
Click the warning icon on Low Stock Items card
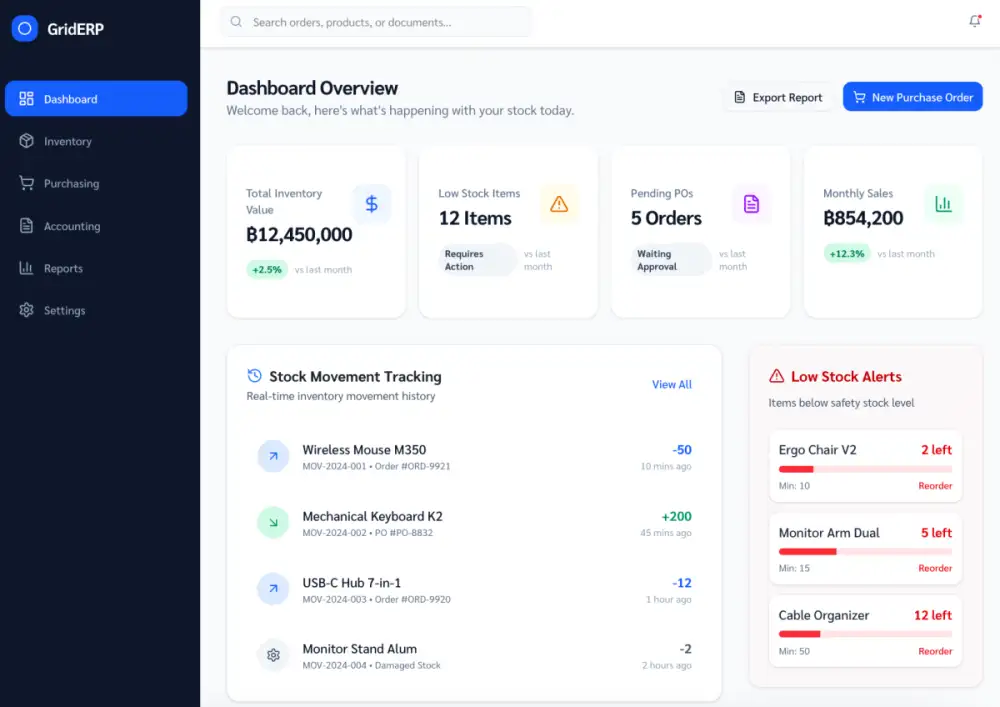[560, 203]
